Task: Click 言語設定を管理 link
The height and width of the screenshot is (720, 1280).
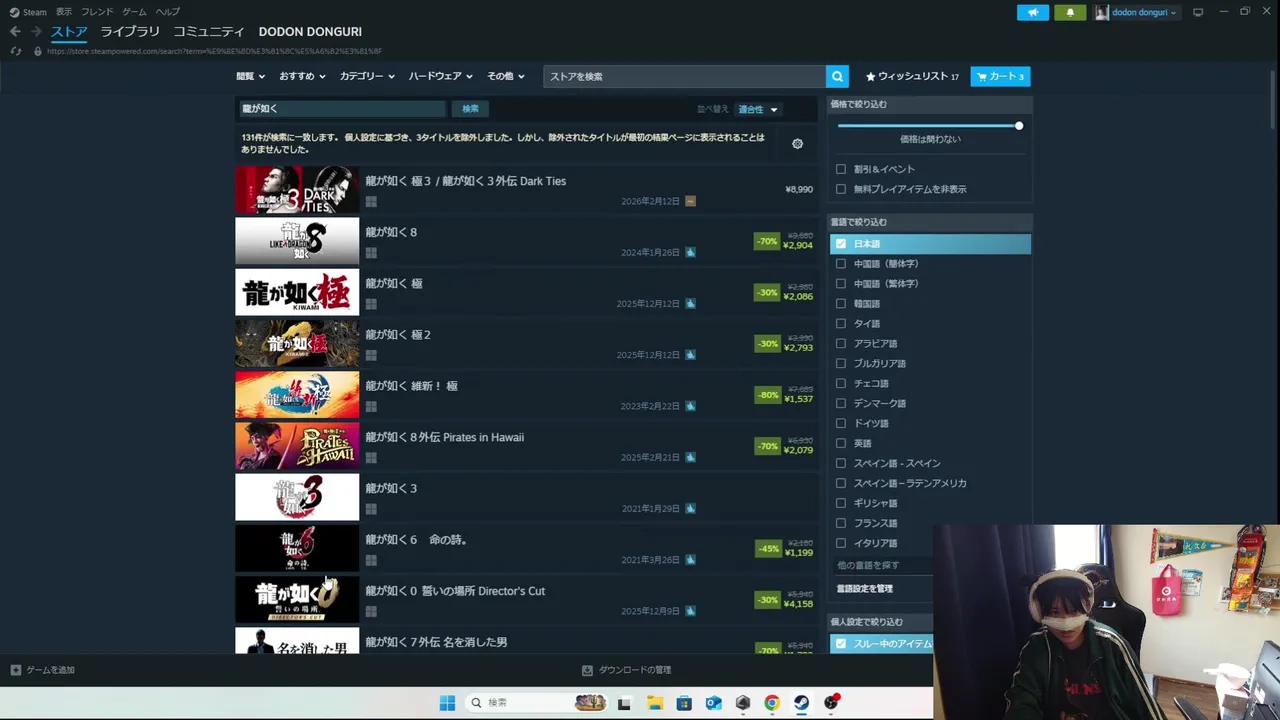Action: 865,589
